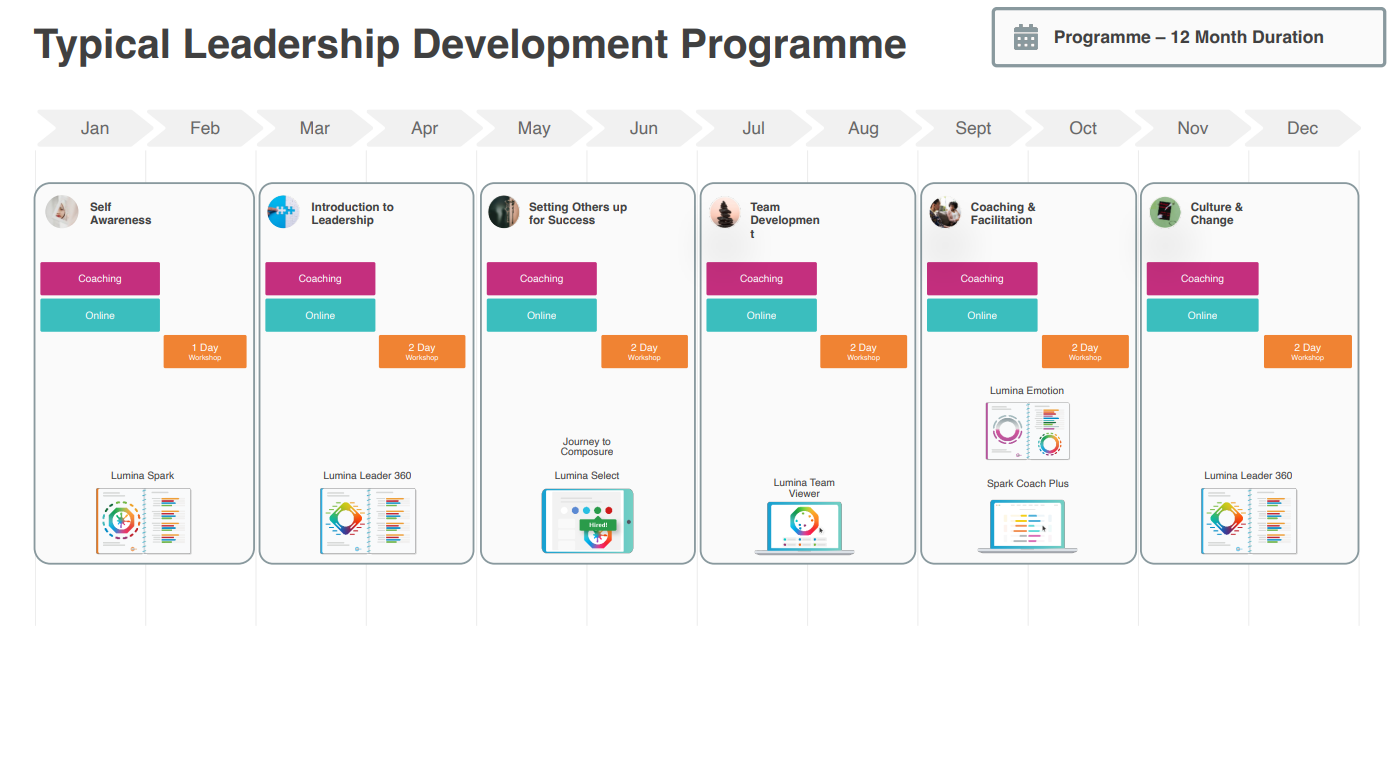
Task: Click the Introduction to Leadership puzzle icon
Action: coord(284,212)
